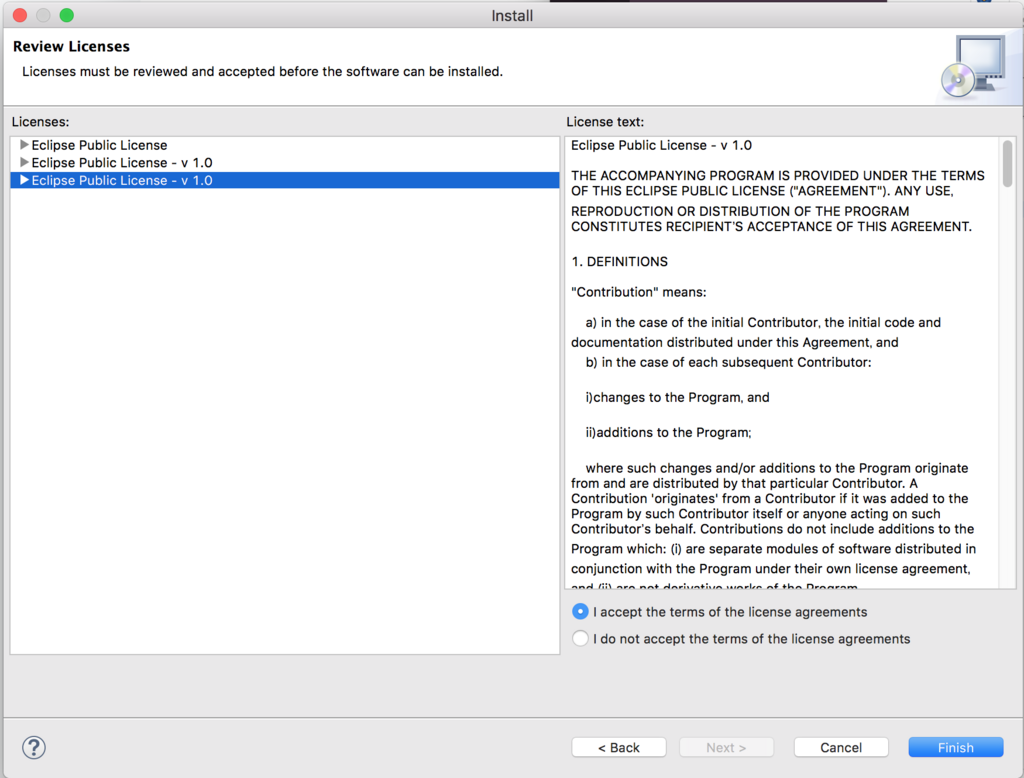Click the 'License text:' label

point(605,122)
